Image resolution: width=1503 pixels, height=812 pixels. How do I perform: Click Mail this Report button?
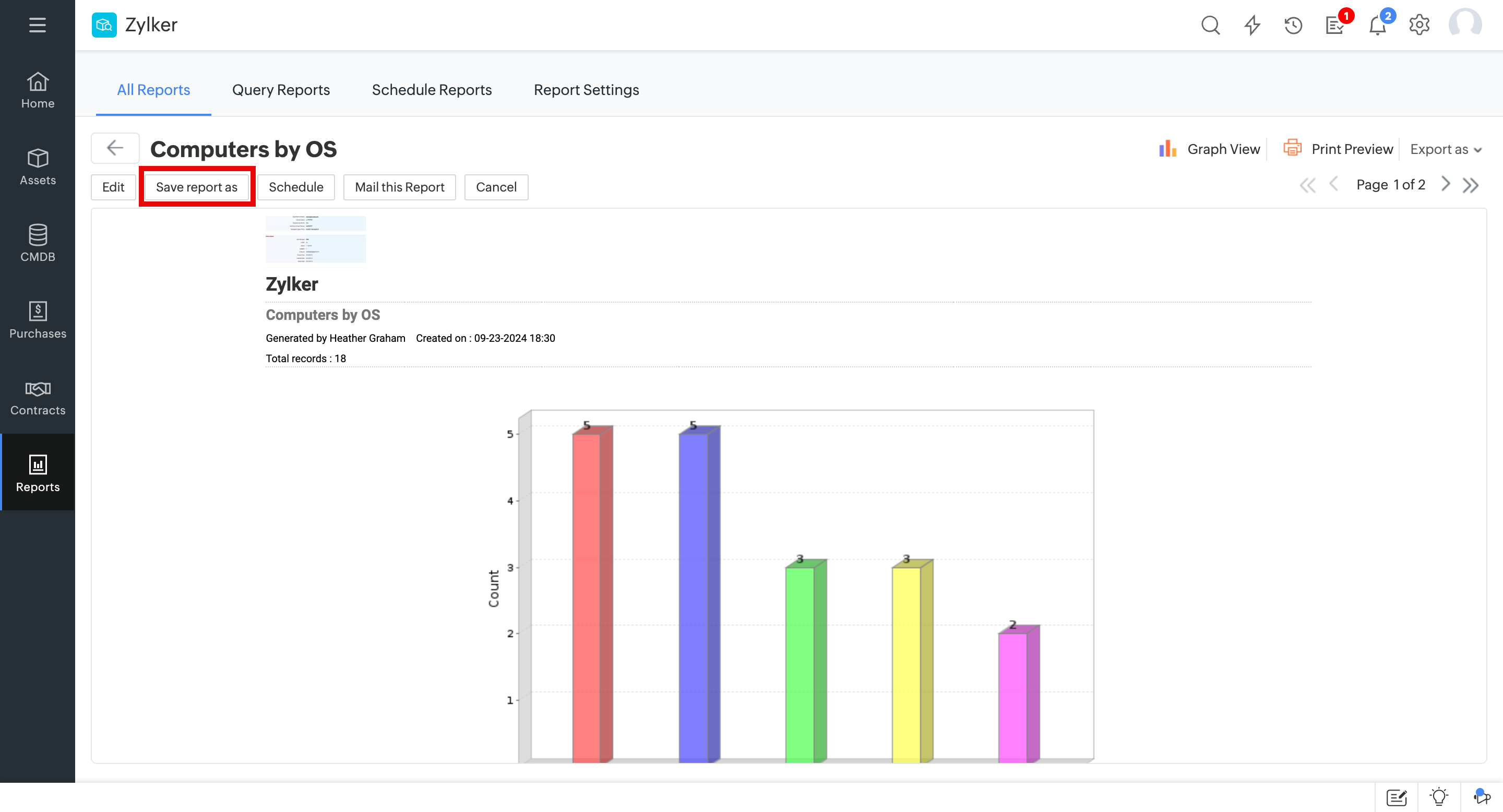tap(399, 187)
